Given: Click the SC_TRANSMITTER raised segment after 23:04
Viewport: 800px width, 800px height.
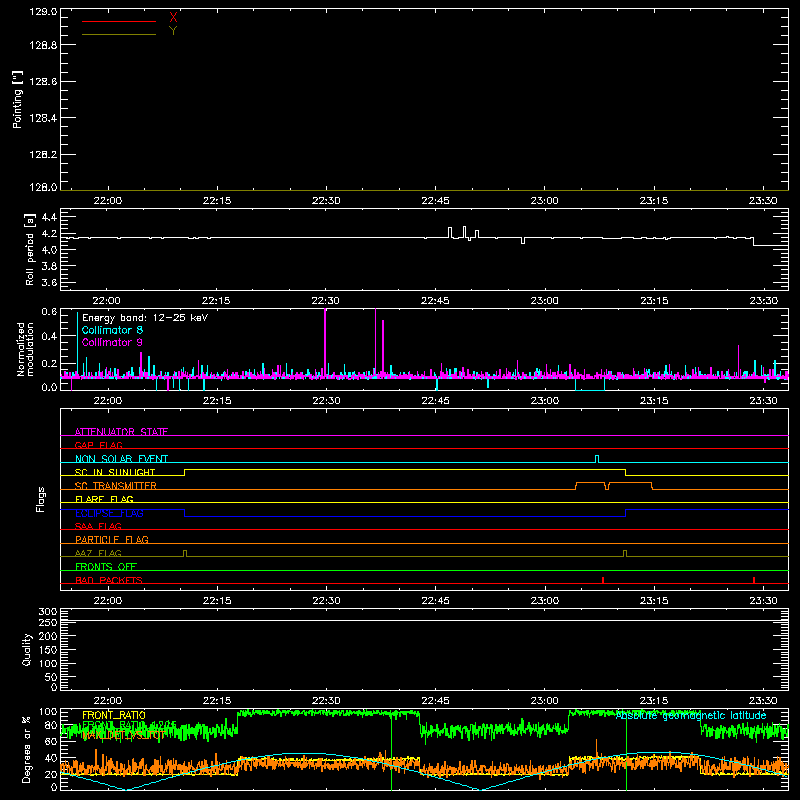Looking at the screenshot, I should point(590,483).
